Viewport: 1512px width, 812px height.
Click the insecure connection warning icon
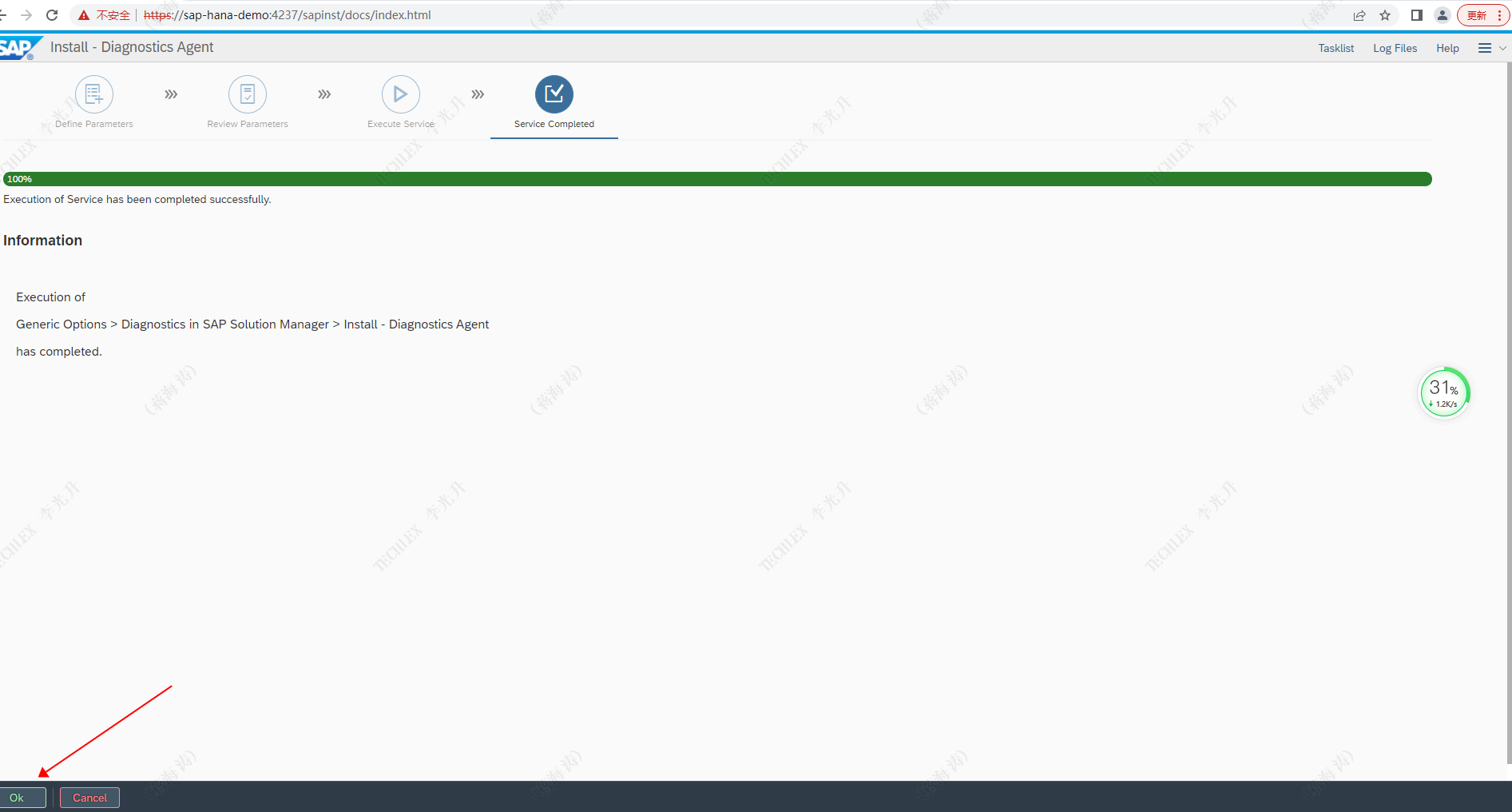pyautogui.click(x=84, y=15)
